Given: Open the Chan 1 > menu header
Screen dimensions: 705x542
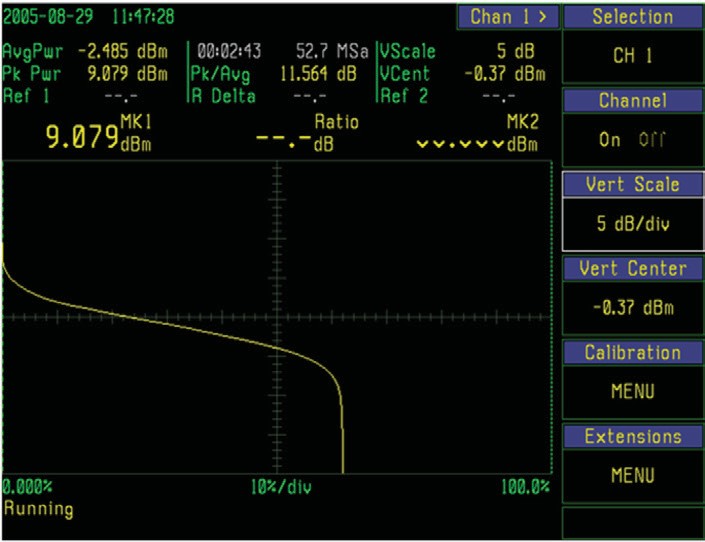Looking at the screenshot, I should 509,17.
